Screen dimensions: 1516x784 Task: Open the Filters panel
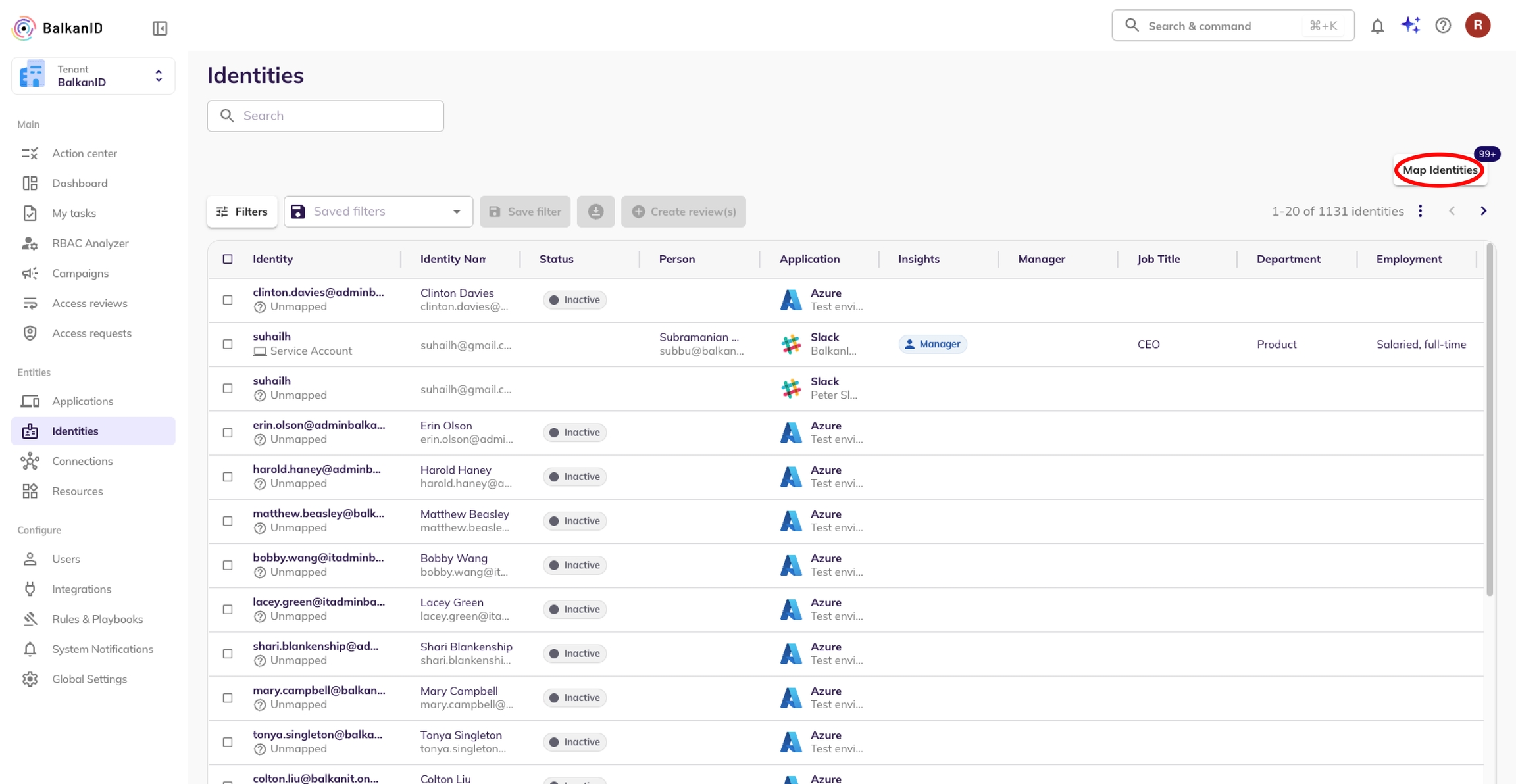(x=242, y=212)
